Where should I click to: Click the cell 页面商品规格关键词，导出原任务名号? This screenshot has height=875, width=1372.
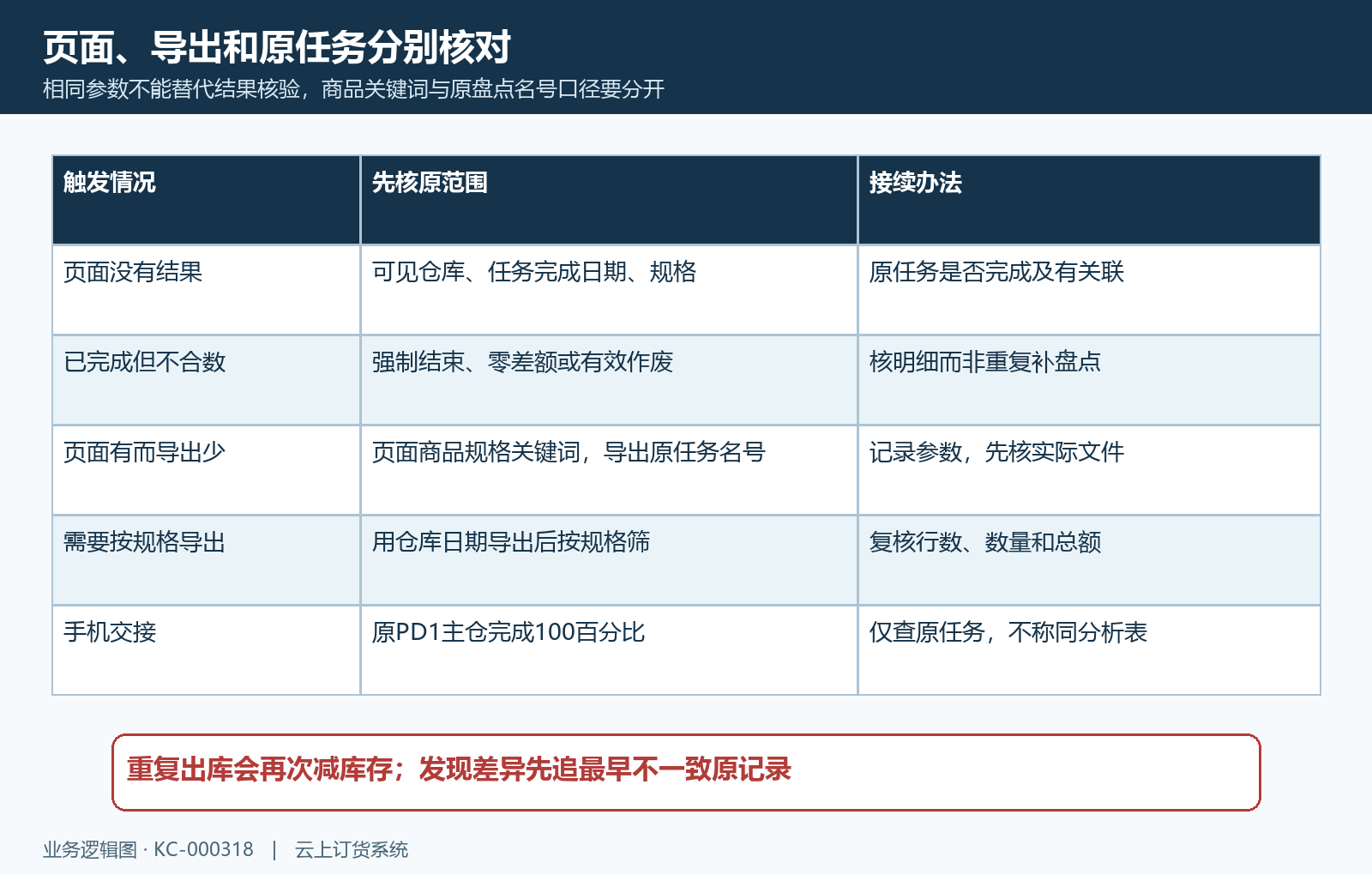click(x=609, y=470)
